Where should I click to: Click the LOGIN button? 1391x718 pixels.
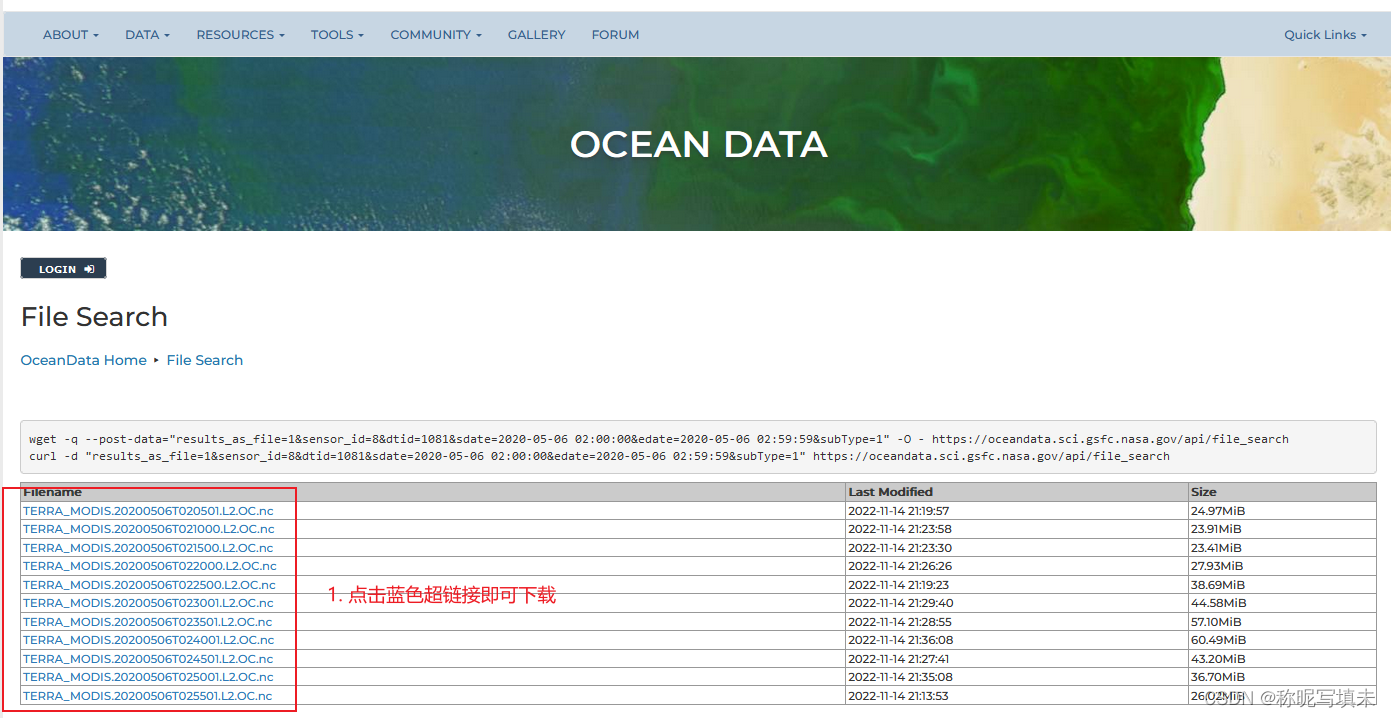coord(63,269)
